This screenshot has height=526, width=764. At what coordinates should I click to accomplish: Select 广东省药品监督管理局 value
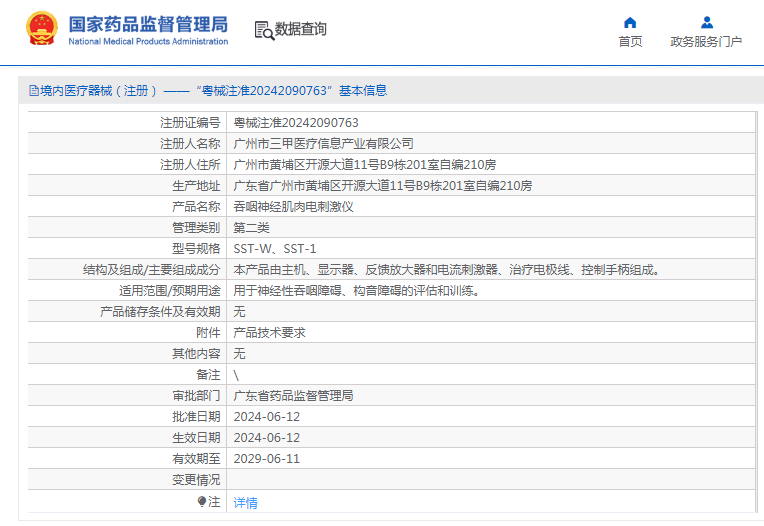tap(293, 395)
